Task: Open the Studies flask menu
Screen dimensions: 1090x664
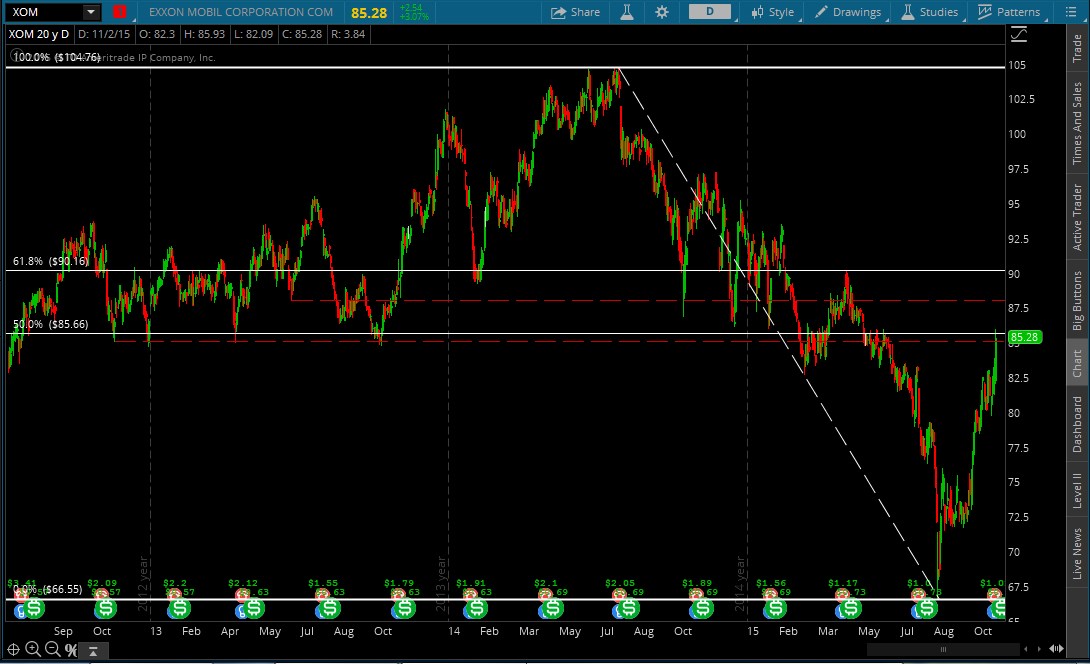Action: coord(929,12)
